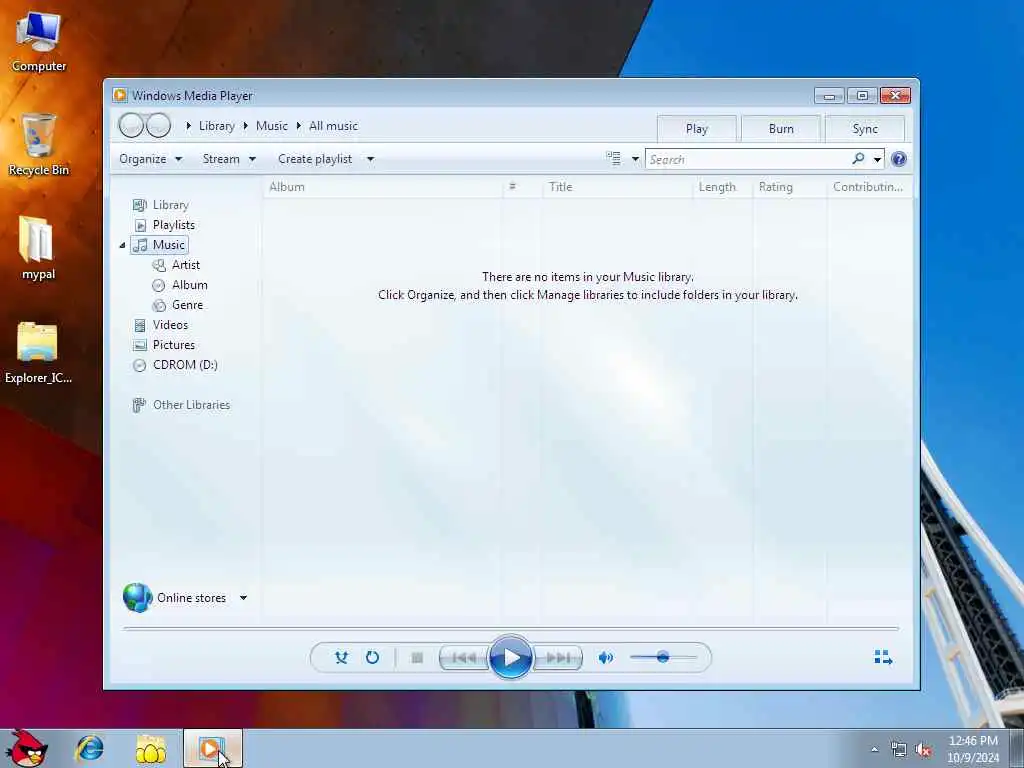The image size is (1024, 768).
Task: Mute the sound via the speaker icon
Action: pos(605,658)
